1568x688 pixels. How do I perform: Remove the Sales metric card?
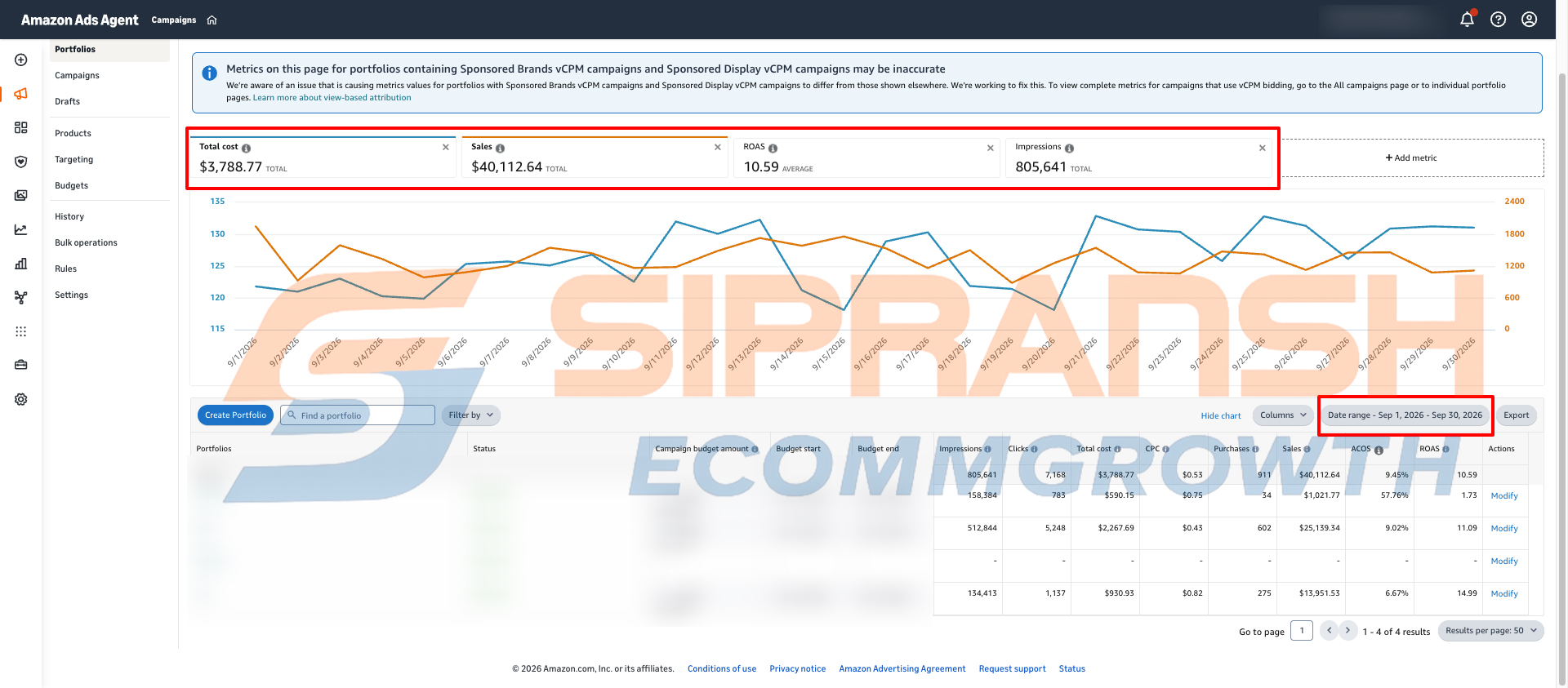pyautogui.click(x=718, y=148)
